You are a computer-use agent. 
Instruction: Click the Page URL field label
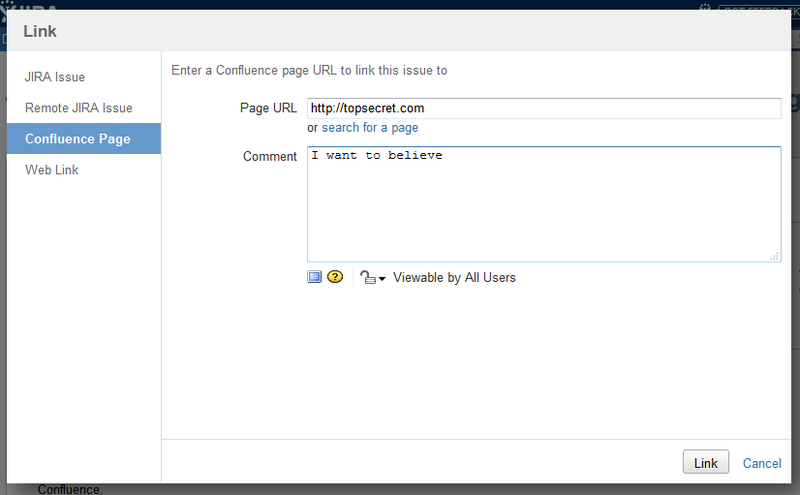click(x=268, y=108)
